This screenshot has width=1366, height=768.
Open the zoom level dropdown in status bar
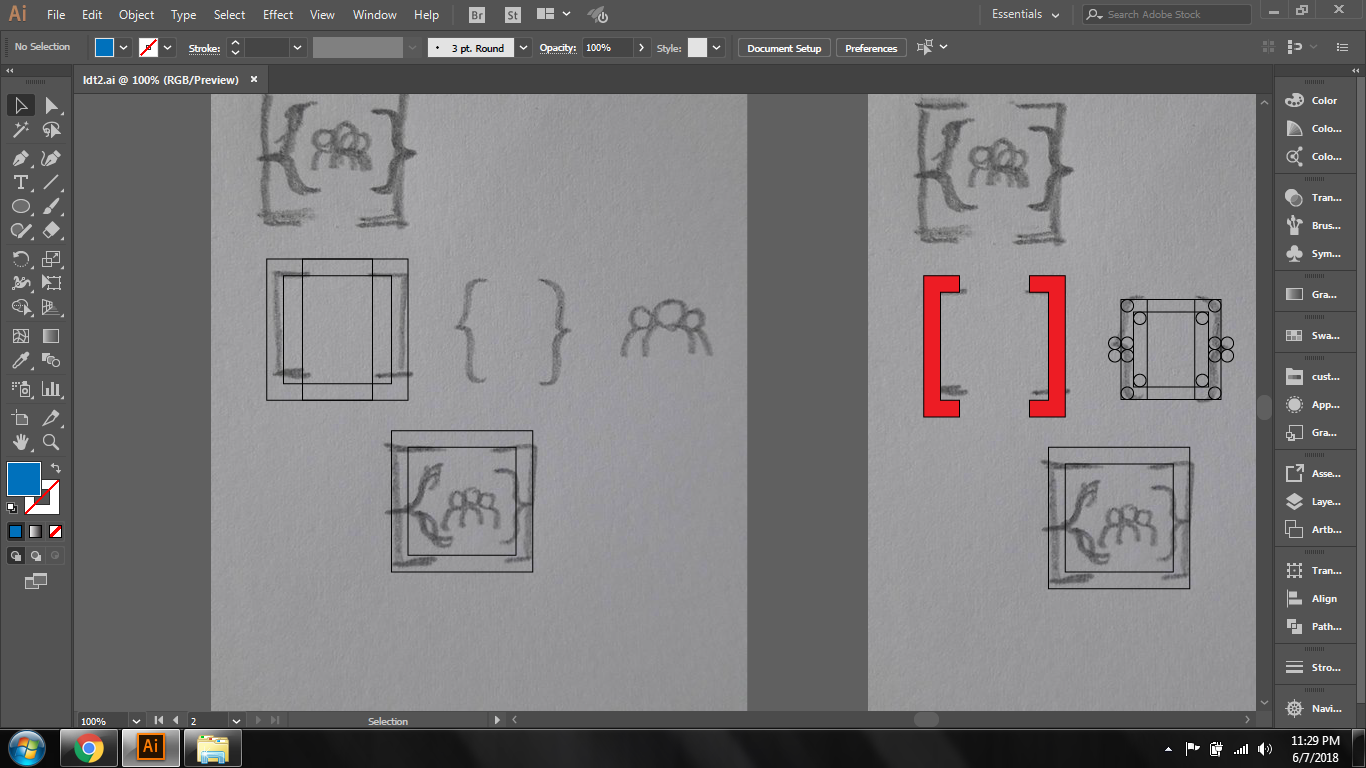[x=135, y=720]
